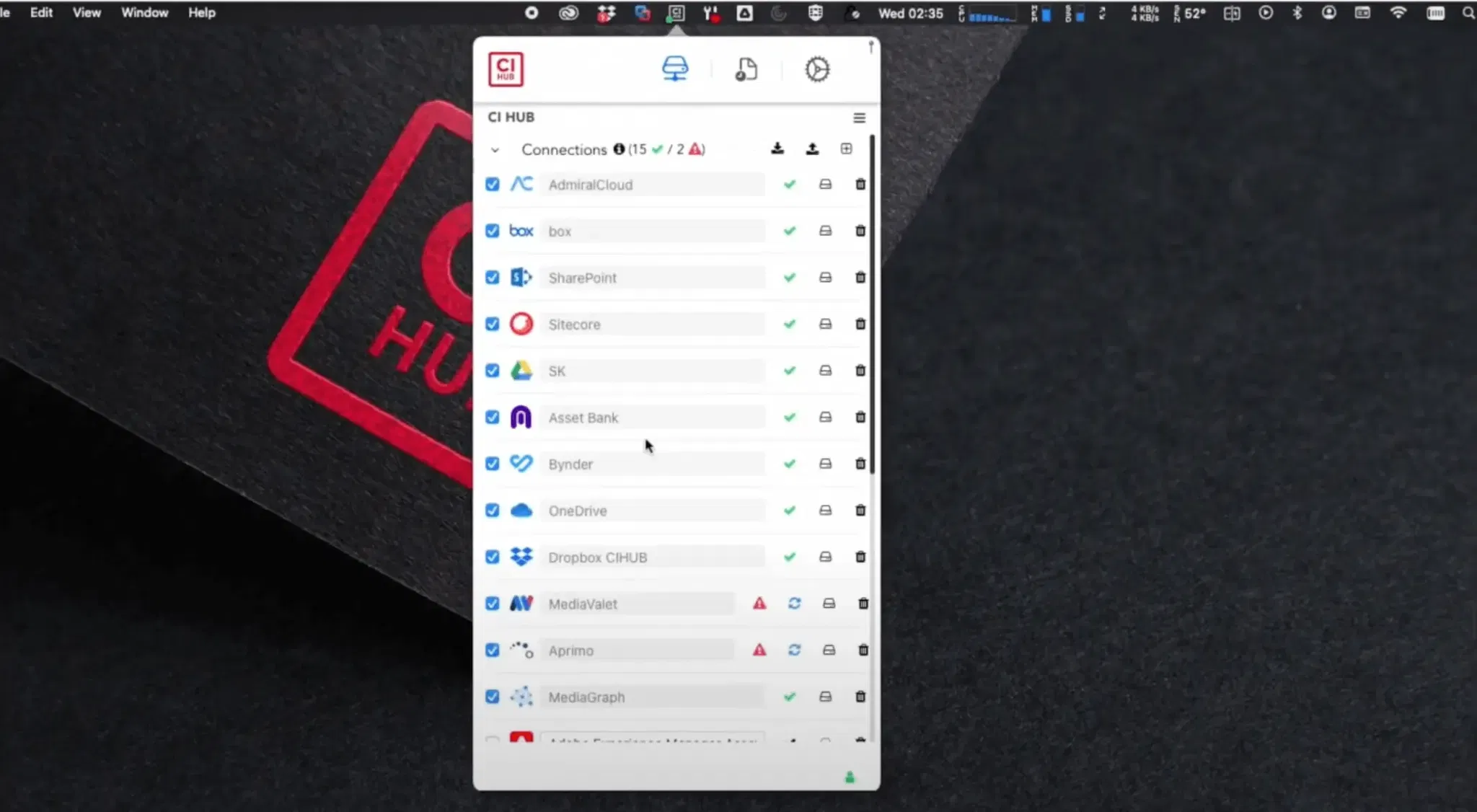Open the settings gear tab icon

coord(817,69)
